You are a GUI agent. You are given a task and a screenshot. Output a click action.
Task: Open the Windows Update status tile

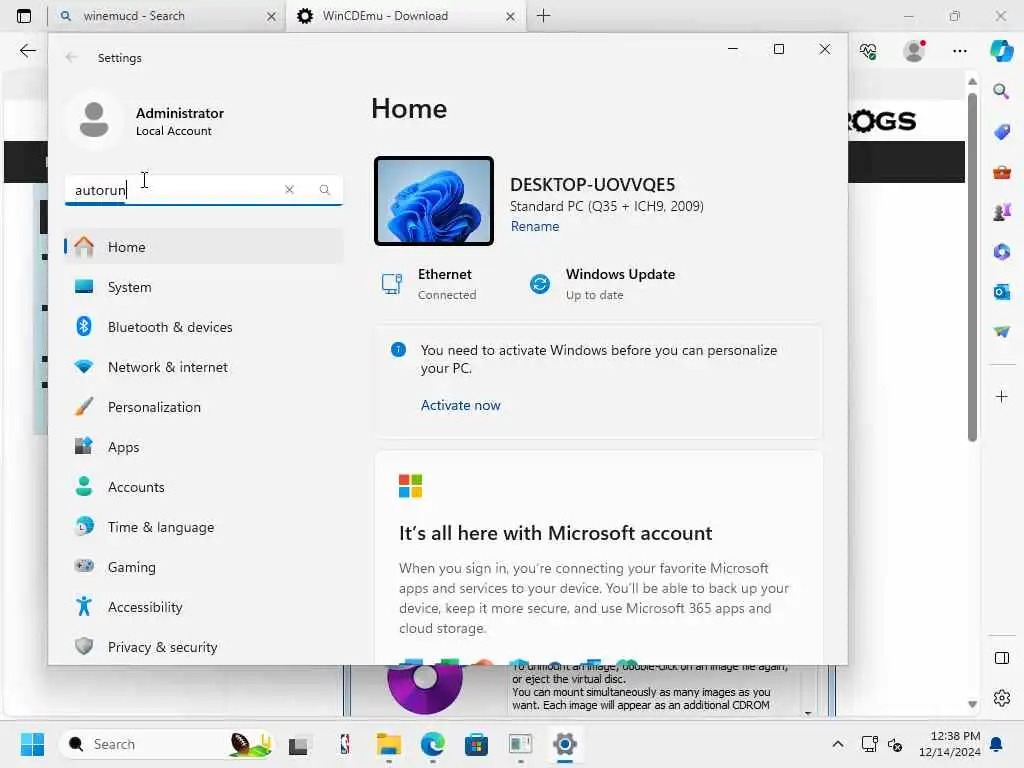602,284
